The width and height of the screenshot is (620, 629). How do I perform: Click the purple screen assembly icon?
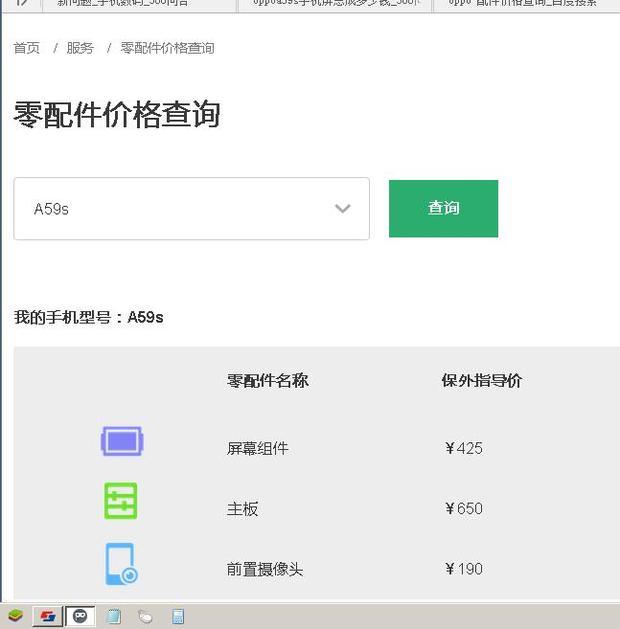122,441
